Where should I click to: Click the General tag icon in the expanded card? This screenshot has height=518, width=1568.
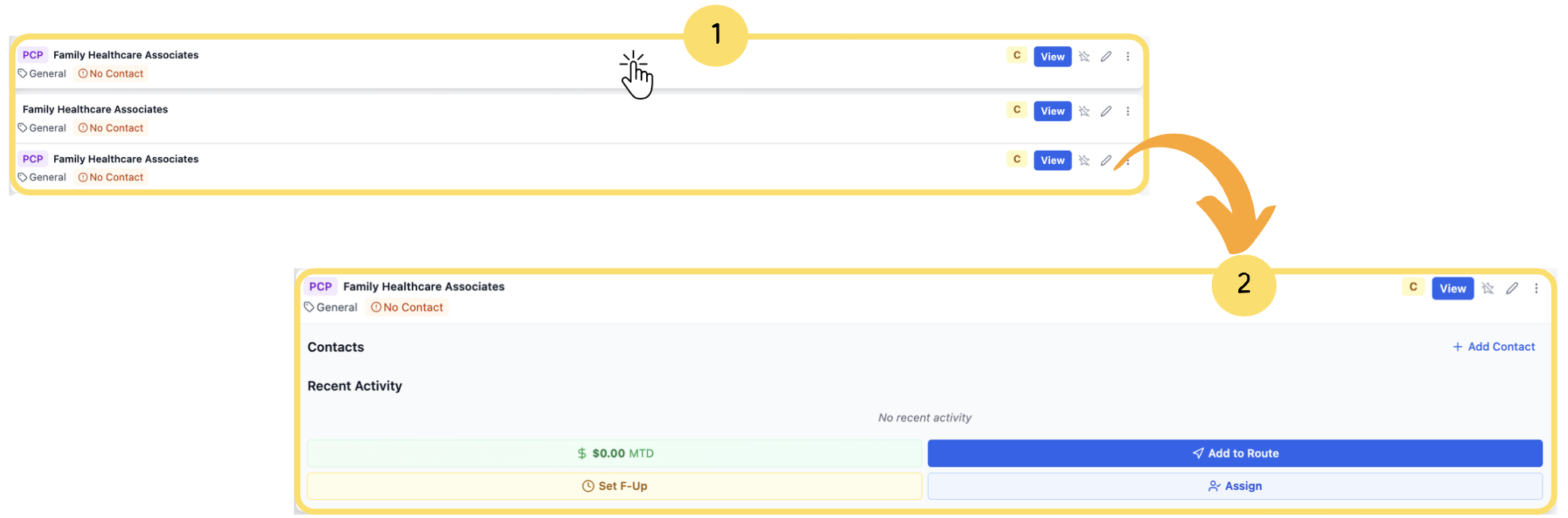[x=309, y=307]
